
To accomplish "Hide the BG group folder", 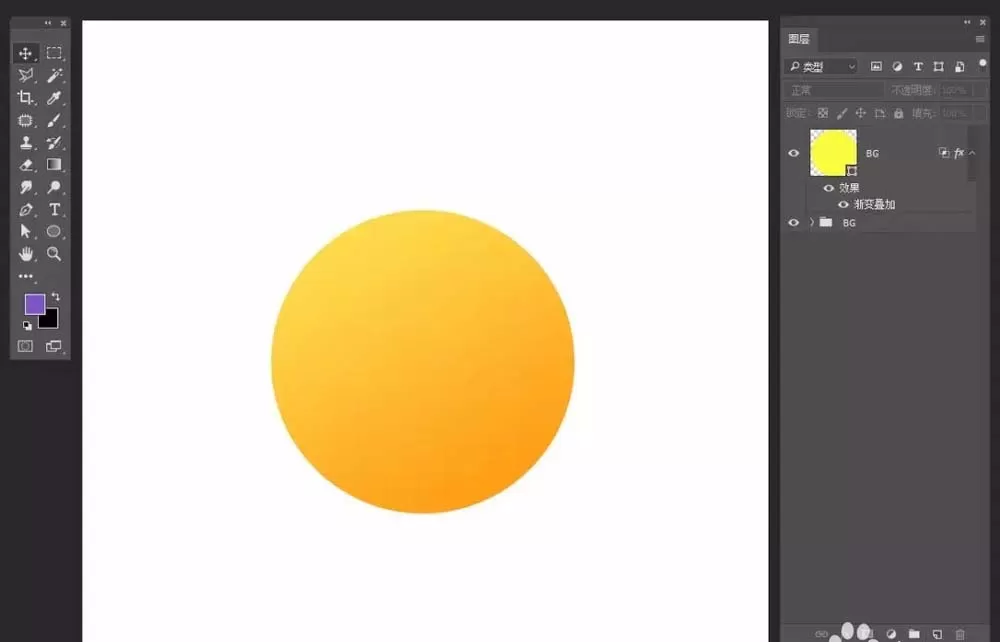I will 793,223.
